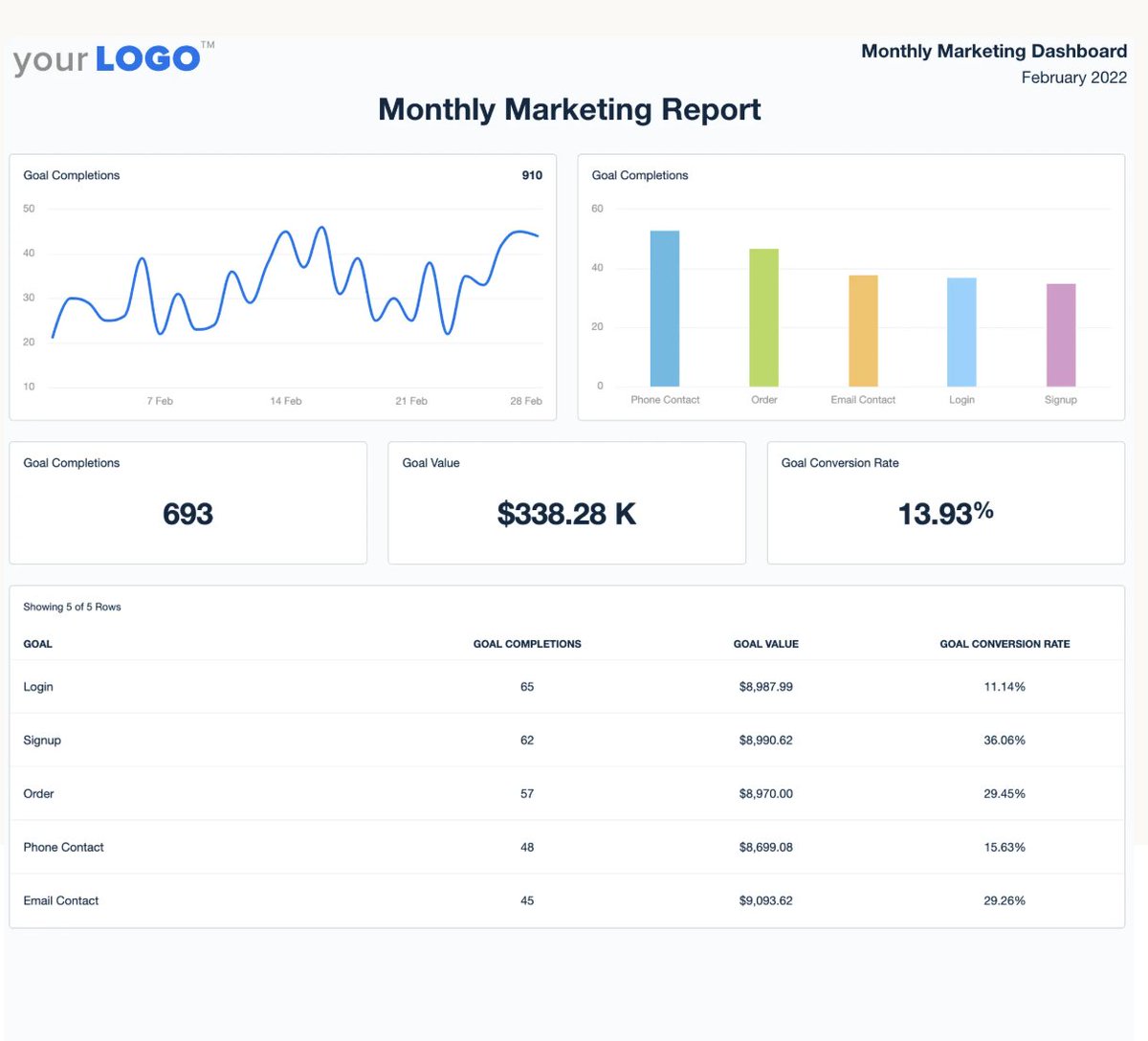
Task: Click the February 2022 date label
Action: (x=1074, y=78)
